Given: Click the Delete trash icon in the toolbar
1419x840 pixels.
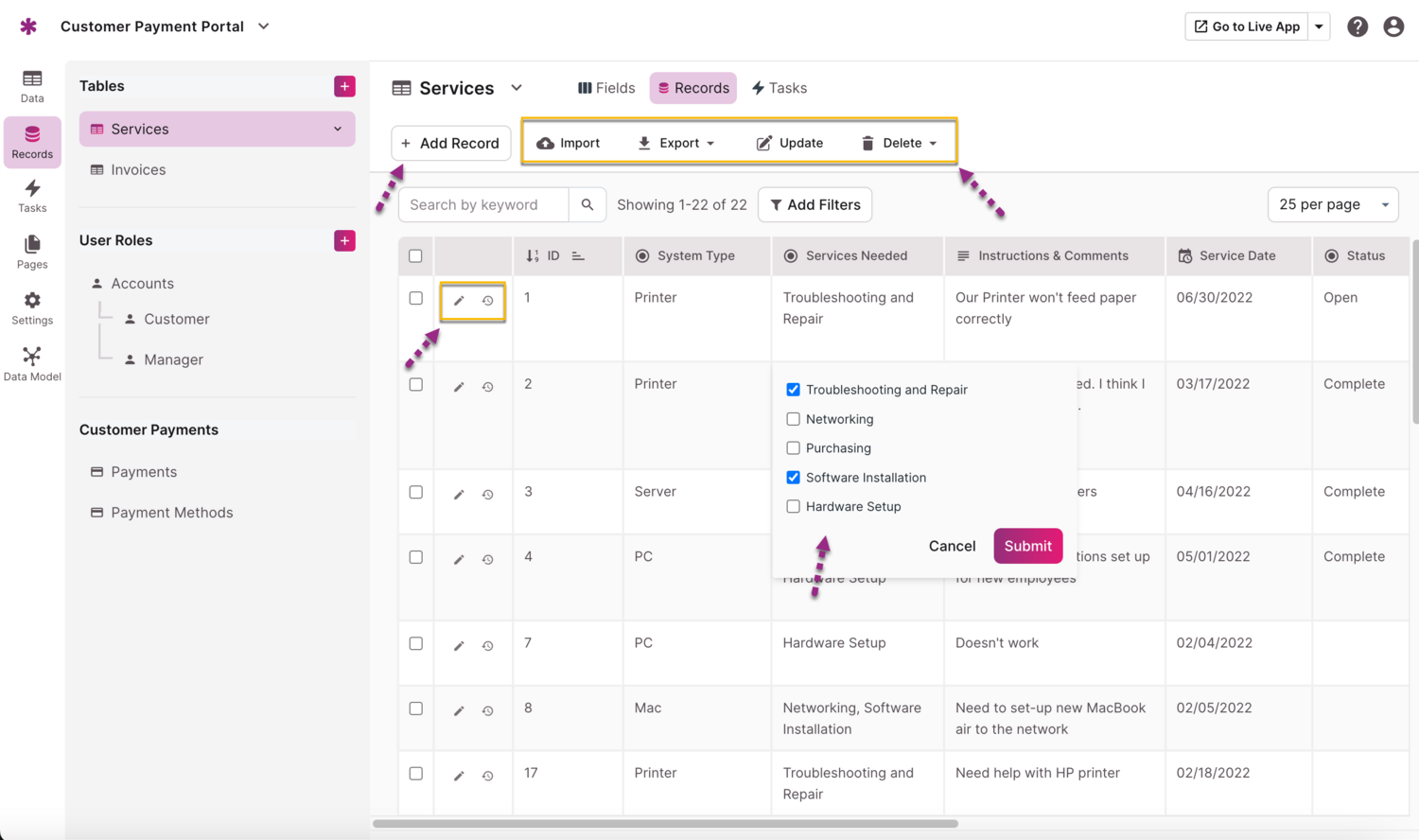Looking at the screenshot, I should [x=869, y=142].
